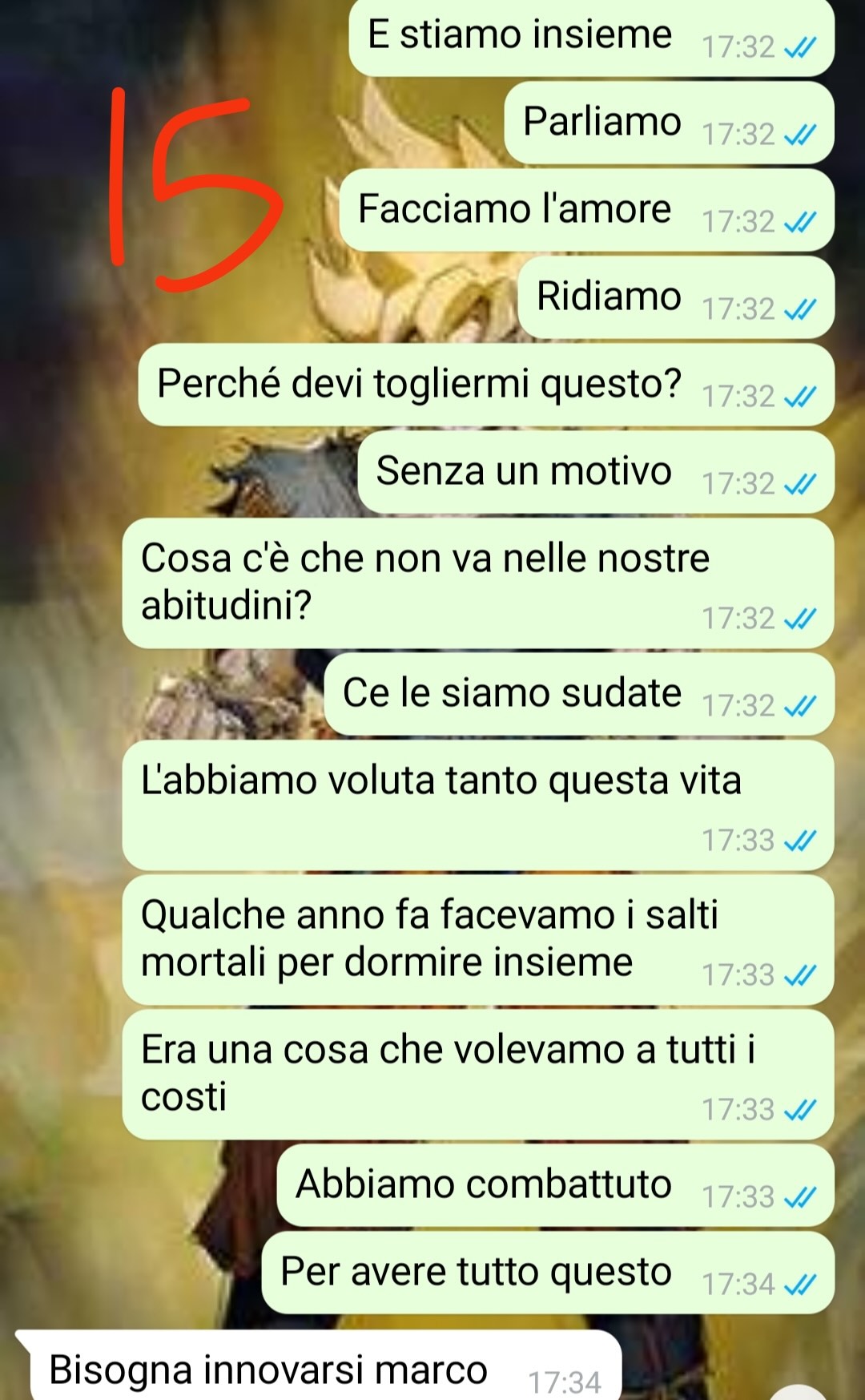The width and height of the screenshot is (865, 1400).
Task: Tap the 17:34 timestamp on the incoming message
Action: point(564,1382)
